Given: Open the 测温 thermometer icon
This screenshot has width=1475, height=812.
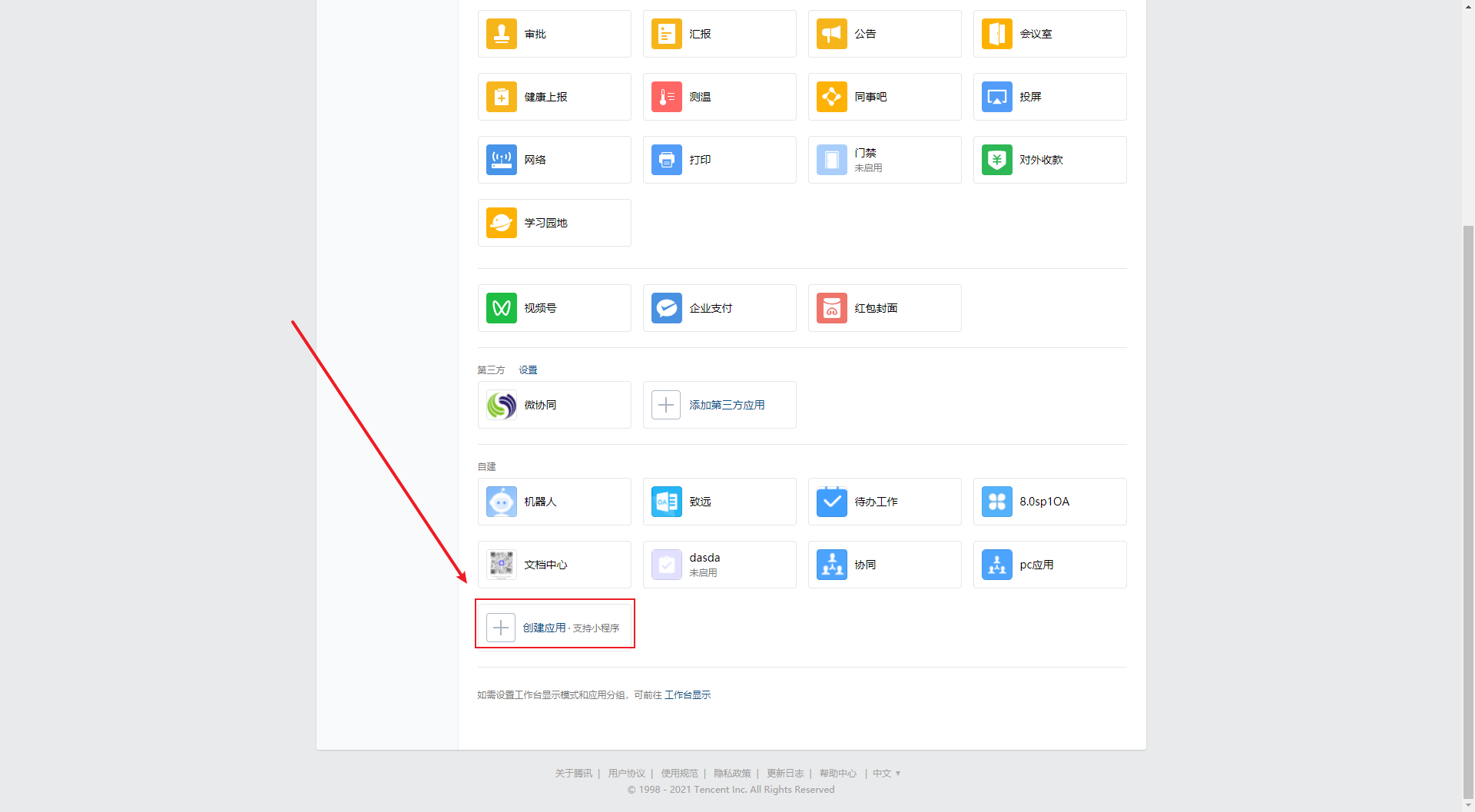Looking at the screenshot, I should click(x=667, y=97).
